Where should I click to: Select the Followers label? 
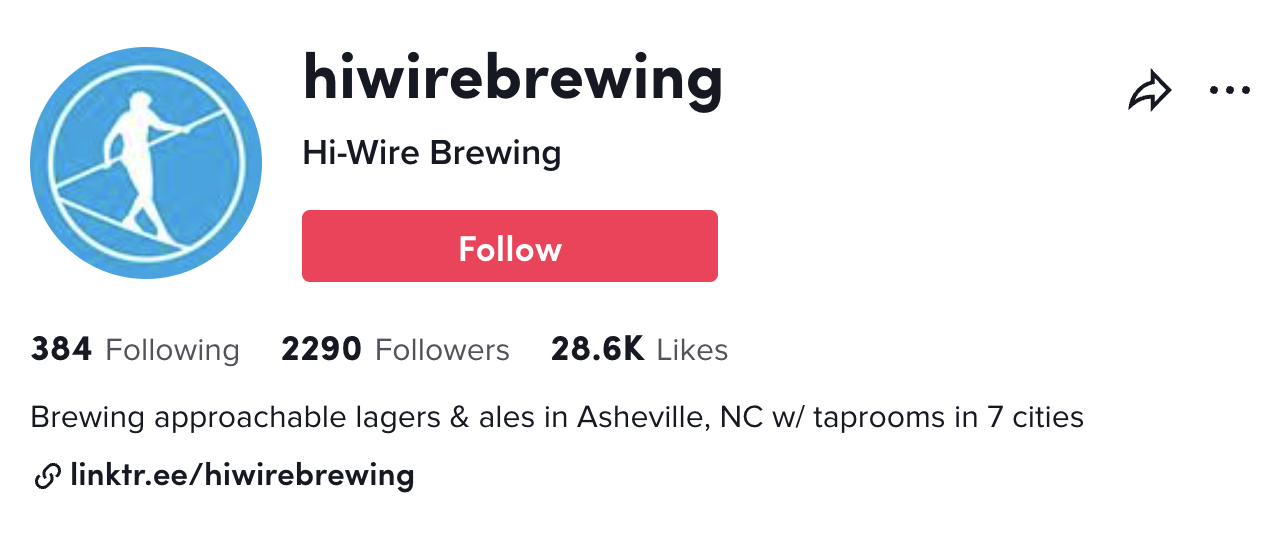[442, 350]
